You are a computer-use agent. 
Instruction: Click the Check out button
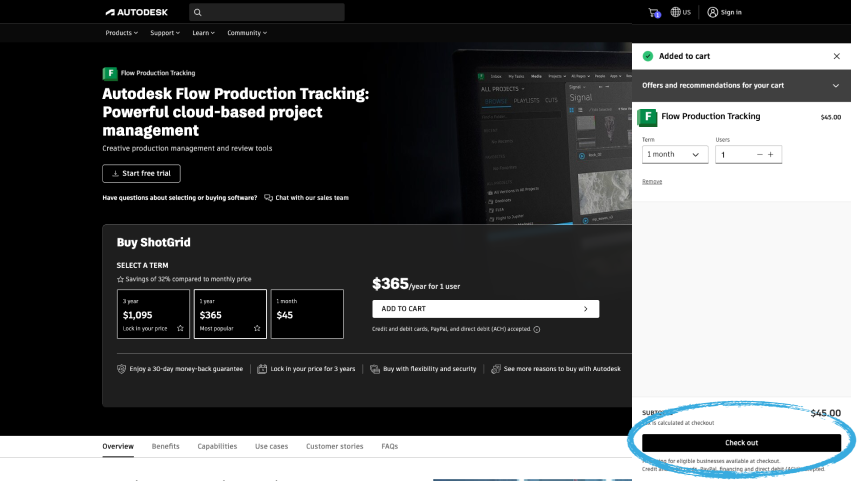pos(741,443)
